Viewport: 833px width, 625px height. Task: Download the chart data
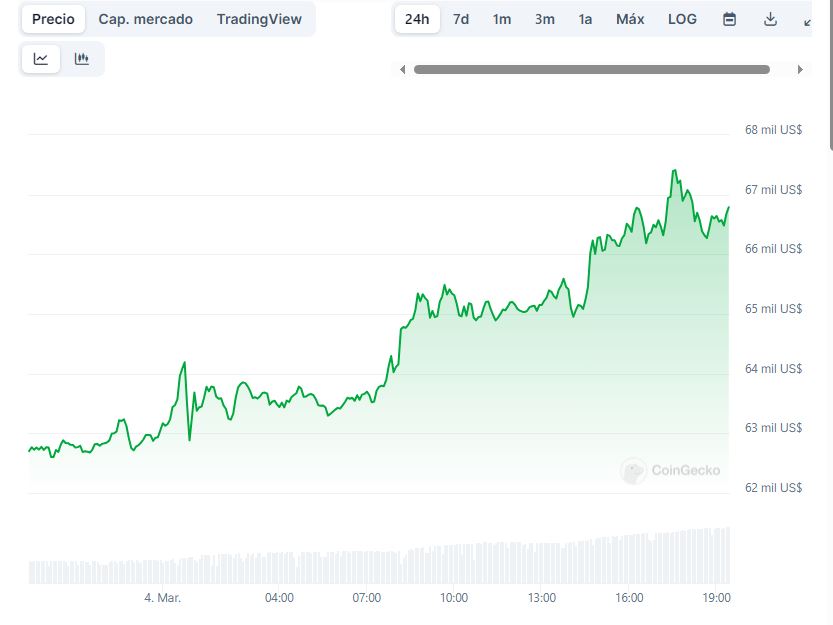pos(770,19)
